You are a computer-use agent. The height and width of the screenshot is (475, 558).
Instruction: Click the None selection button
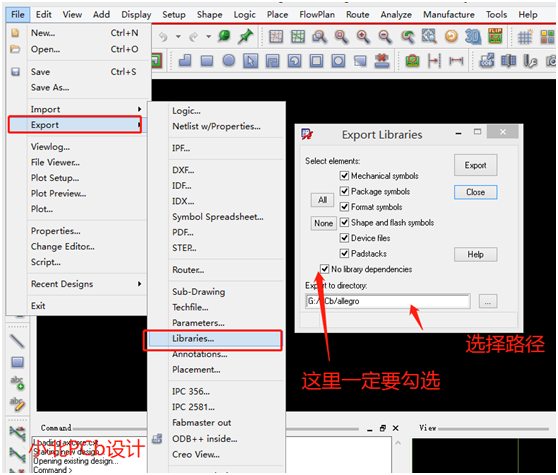coord(323,223)
